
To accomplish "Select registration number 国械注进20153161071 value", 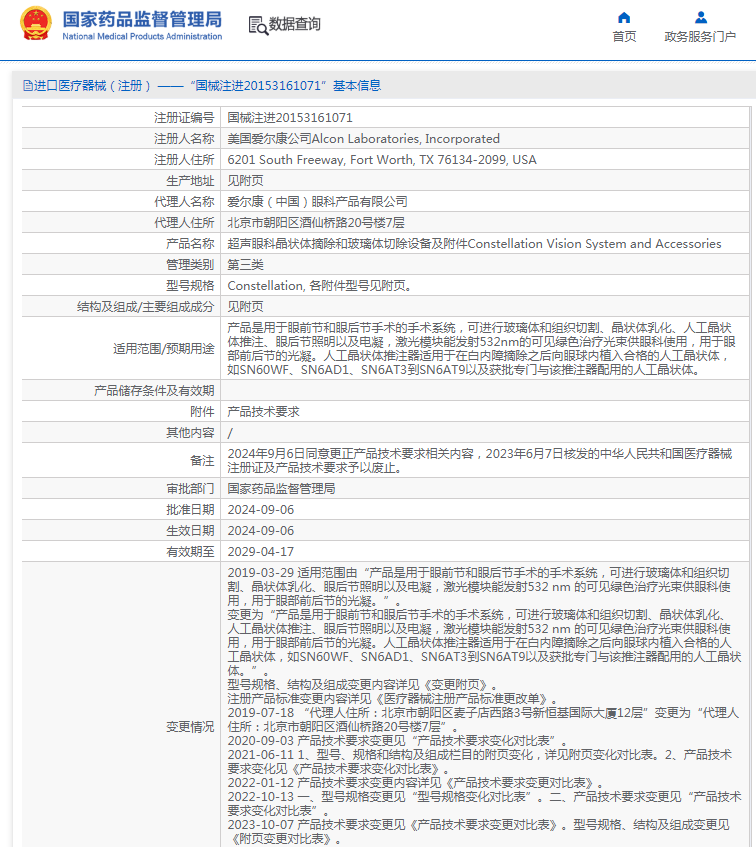I will coord(289,117).
